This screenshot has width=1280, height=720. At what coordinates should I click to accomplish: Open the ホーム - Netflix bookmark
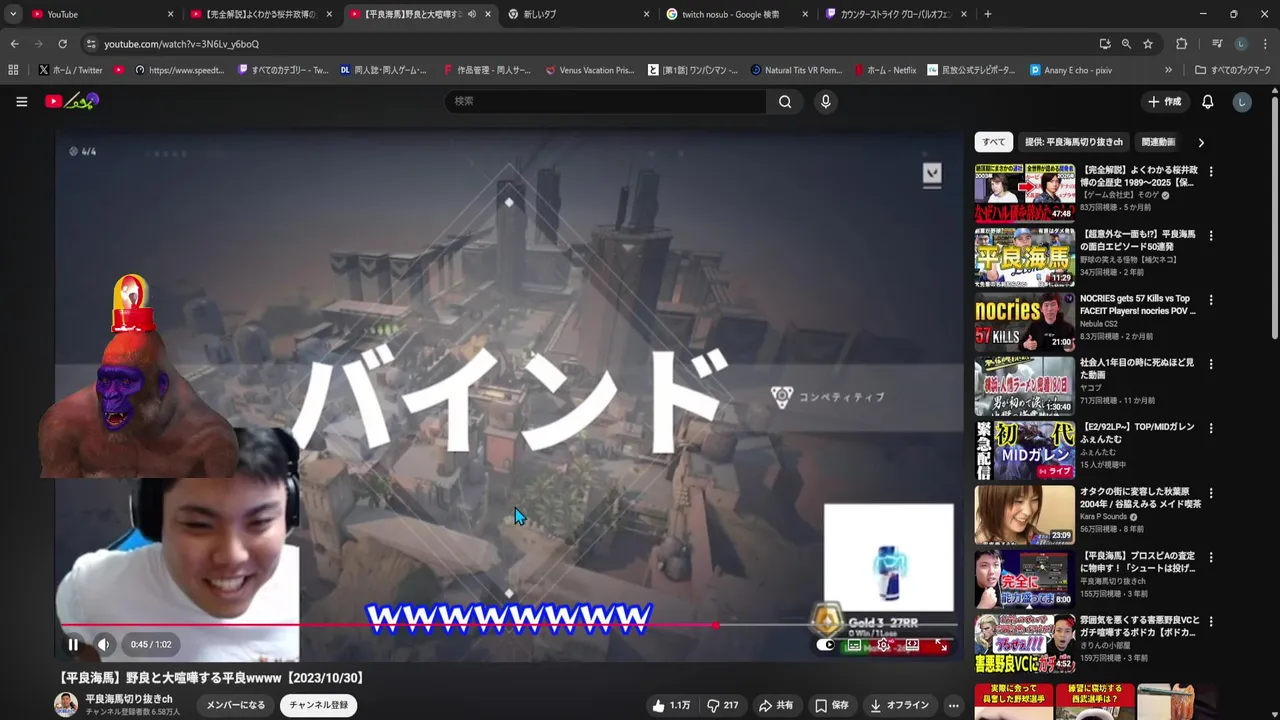pyautogui.click(x=883, y=70)
